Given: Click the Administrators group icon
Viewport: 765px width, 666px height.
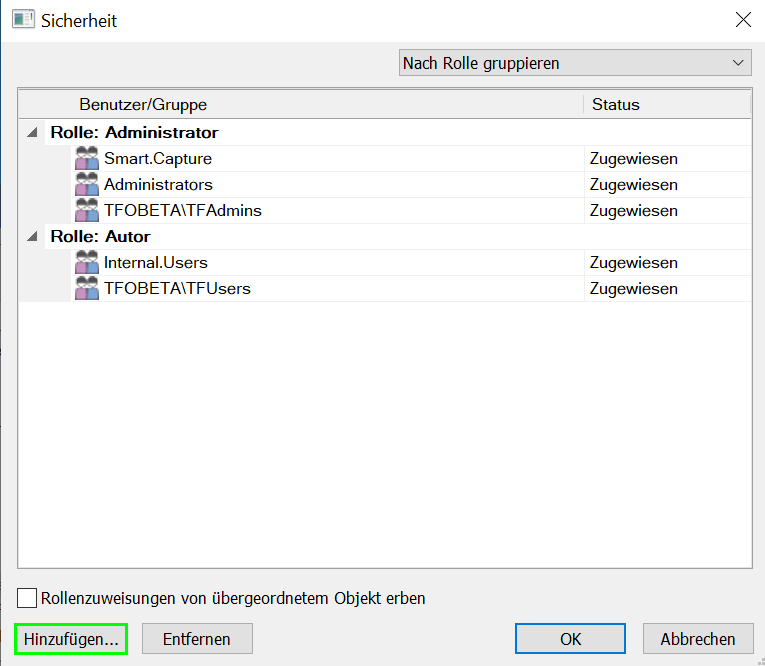Looking at the screenshot, I should tap(87, 184).
